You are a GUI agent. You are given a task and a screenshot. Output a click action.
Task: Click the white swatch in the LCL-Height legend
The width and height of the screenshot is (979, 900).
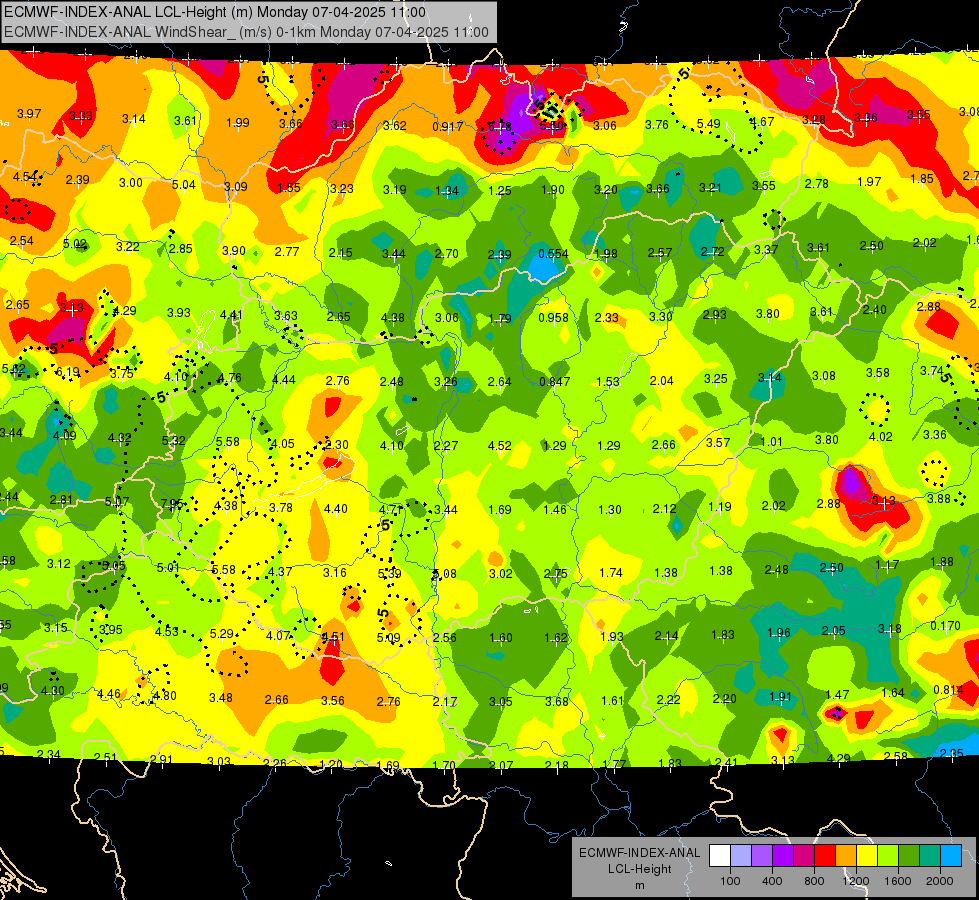click(x=720, y=856)
